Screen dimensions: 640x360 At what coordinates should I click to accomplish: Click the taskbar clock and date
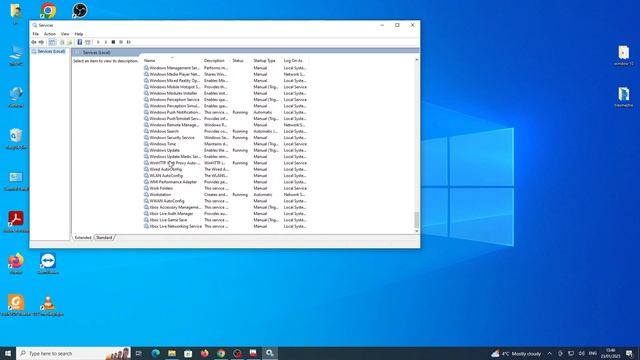tap(611, 353)
